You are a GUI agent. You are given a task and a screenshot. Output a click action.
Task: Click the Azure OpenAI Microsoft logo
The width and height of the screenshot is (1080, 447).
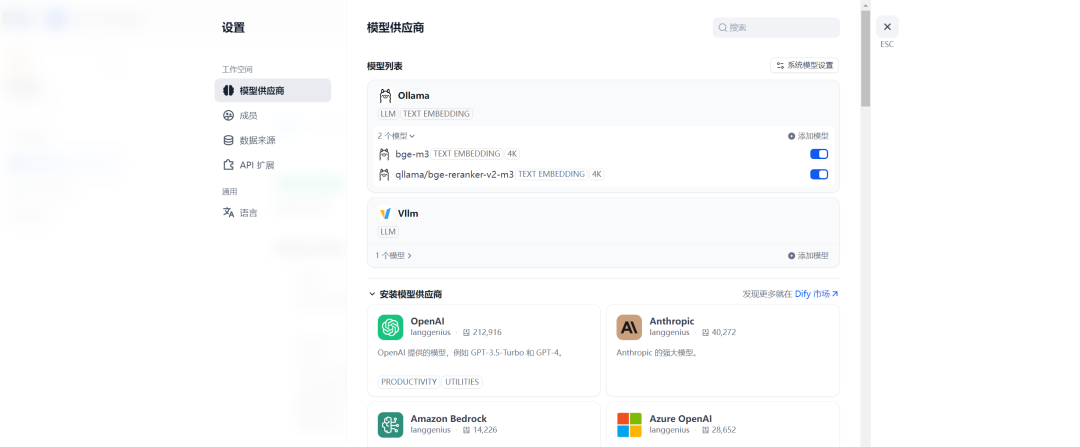(629, 425)
